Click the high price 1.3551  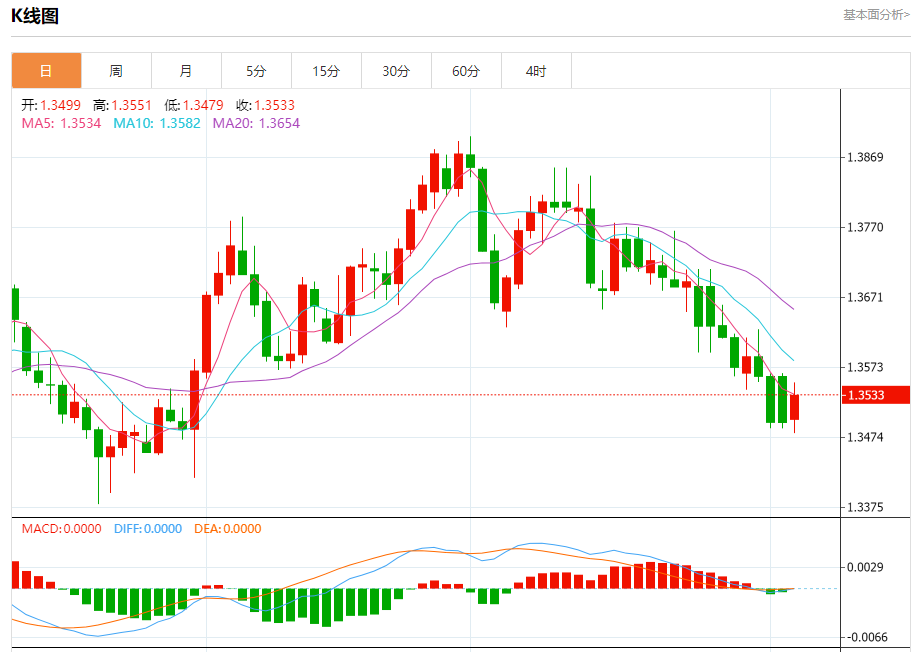pos(131,105)
